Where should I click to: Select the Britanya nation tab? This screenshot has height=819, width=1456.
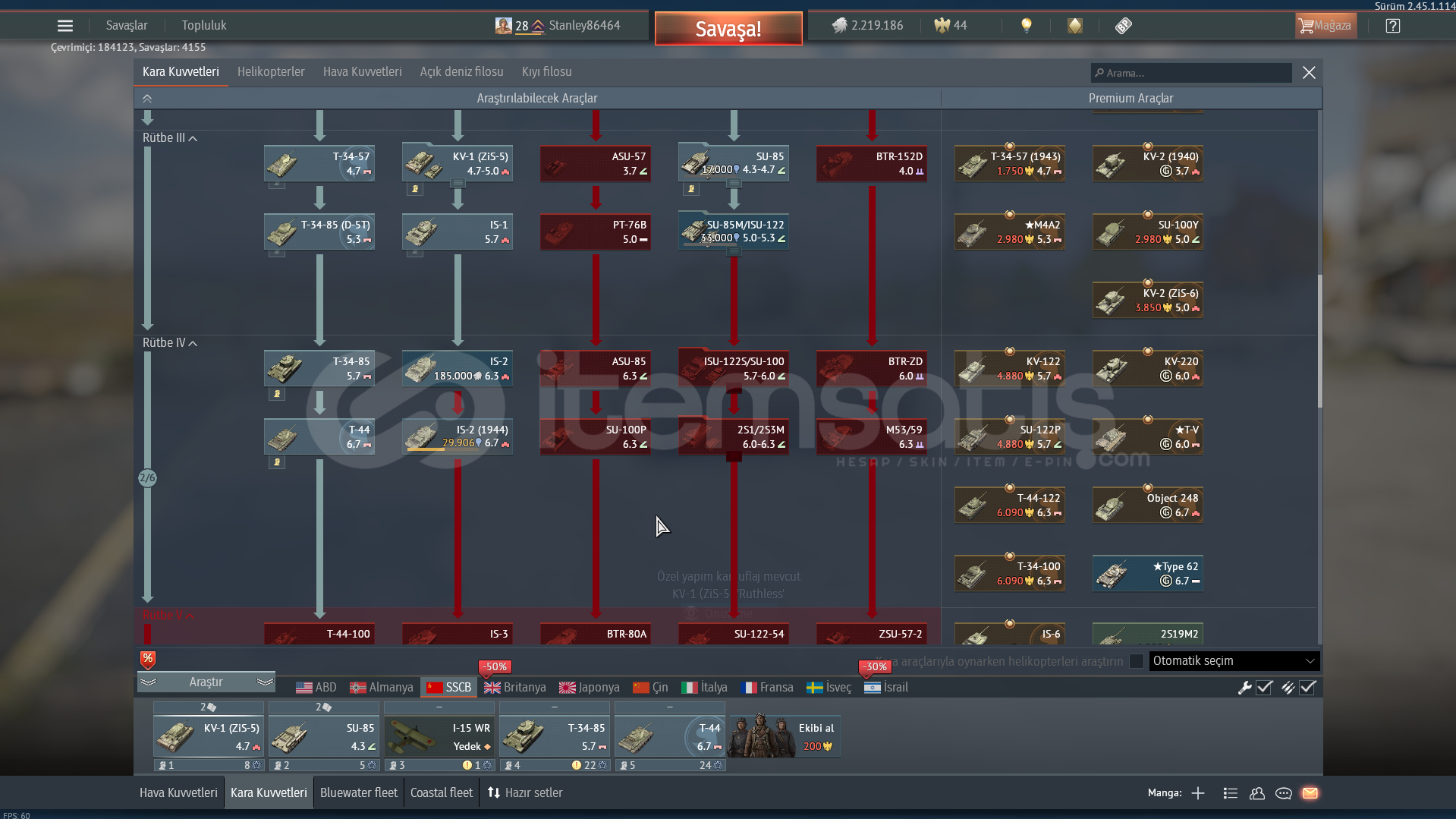pyautogui.click(x=515, y=688)
